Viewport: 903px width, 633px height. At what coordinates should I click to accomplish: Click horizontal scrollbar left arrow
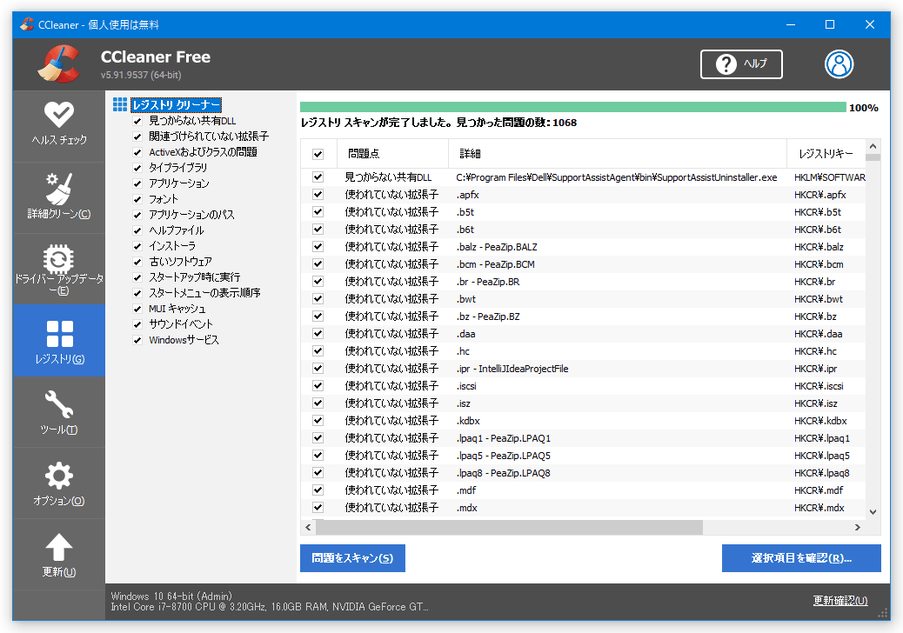(308, 527)
